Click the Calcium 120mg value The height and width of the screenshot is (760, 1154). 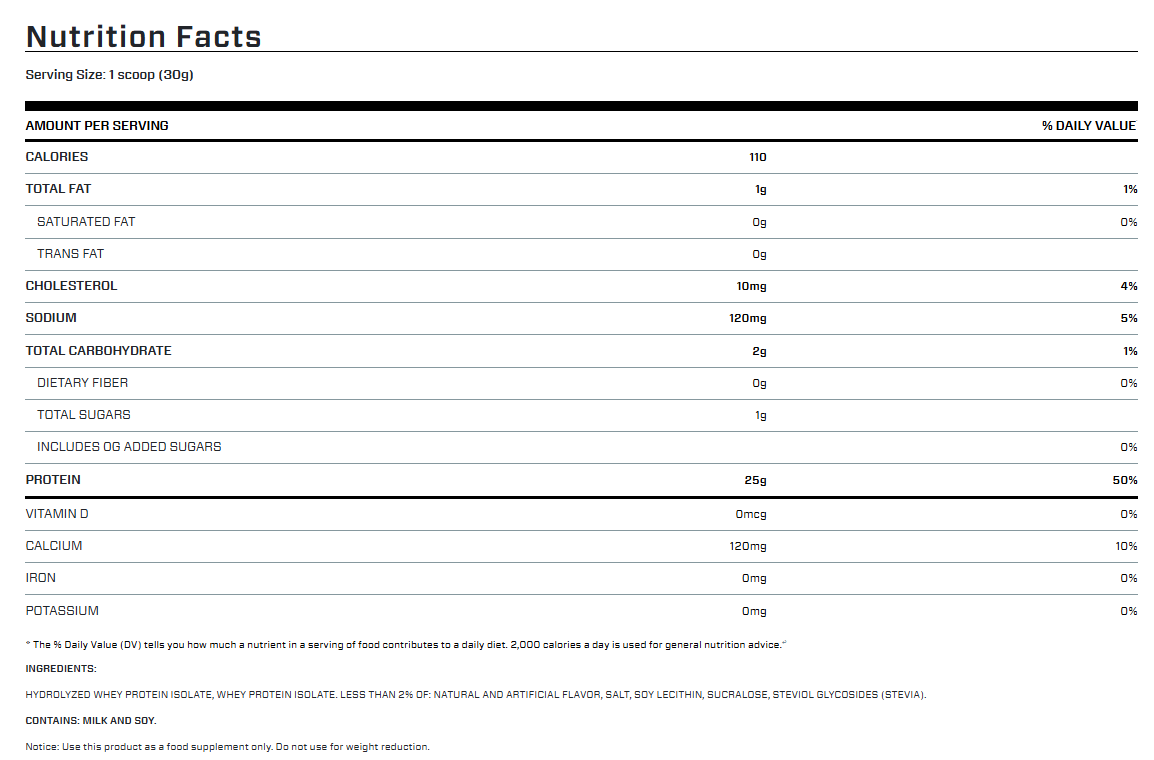[748, 546]
